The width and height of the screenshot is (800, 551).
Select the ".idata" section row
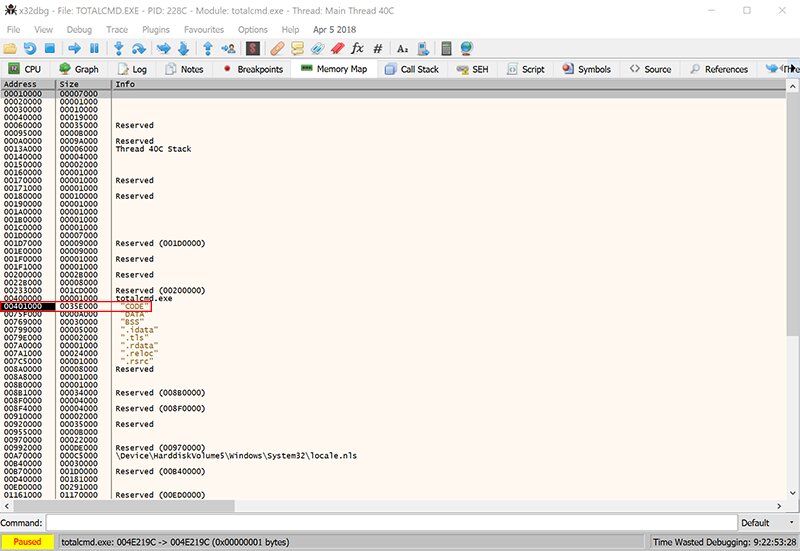393,330
